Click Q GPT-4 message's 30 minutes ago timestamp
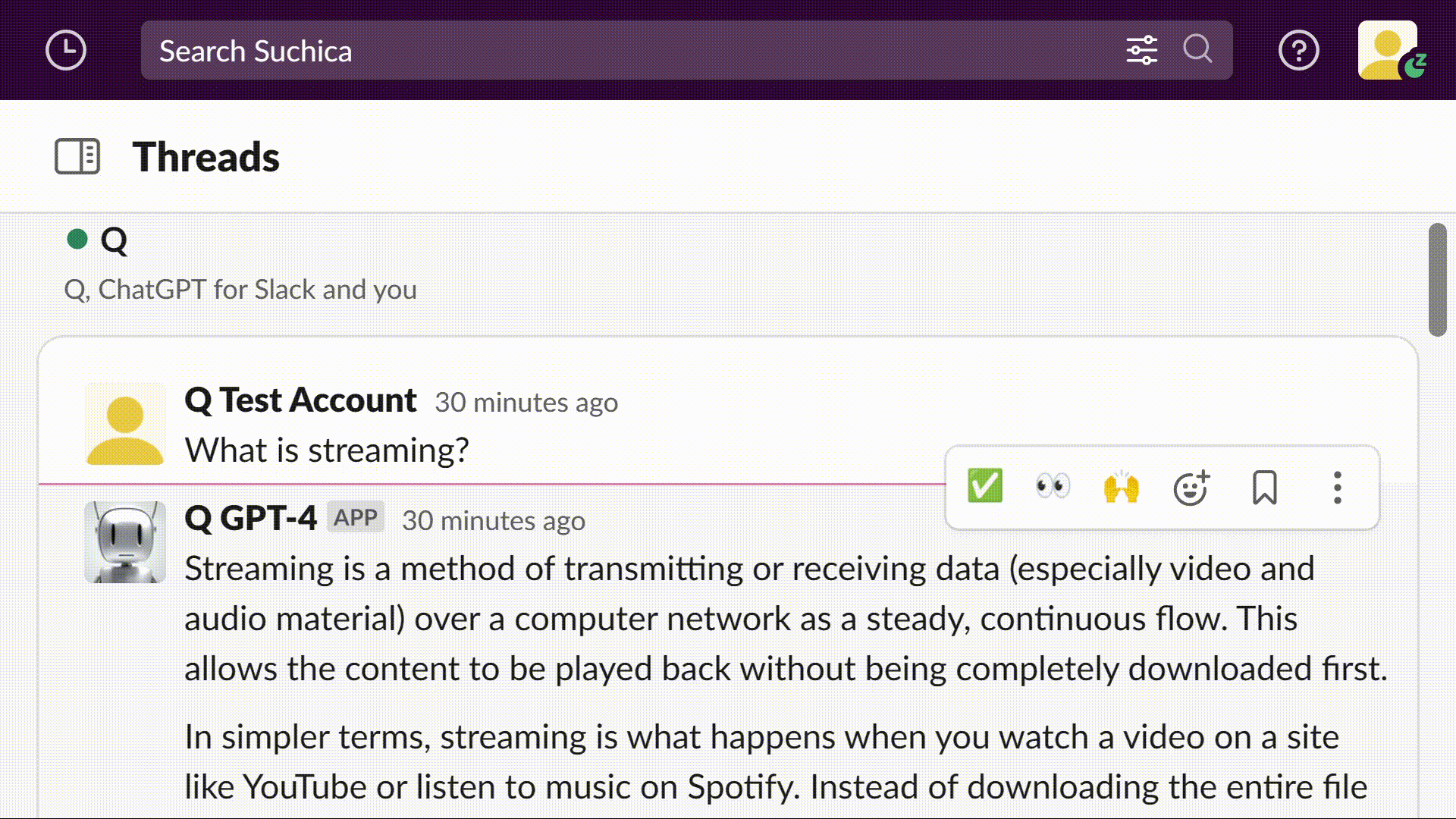 494,521
